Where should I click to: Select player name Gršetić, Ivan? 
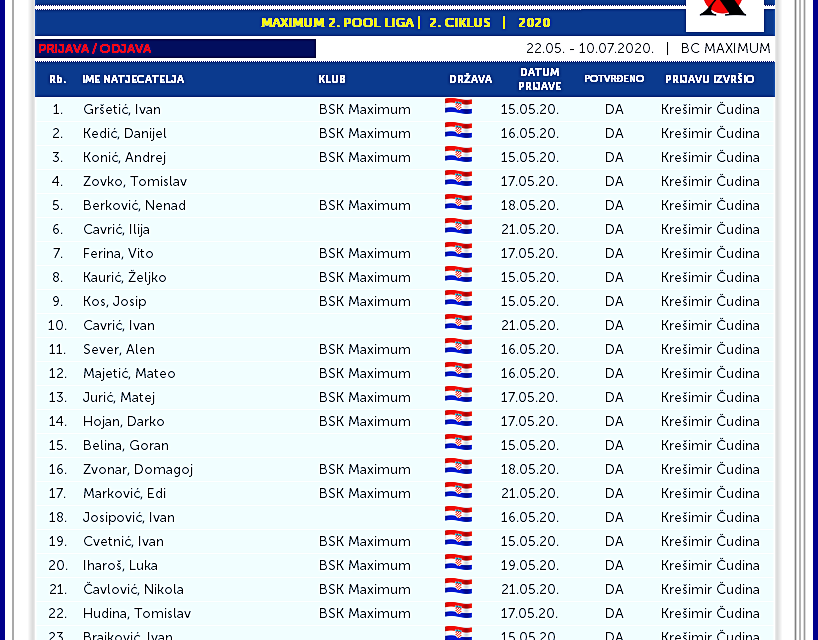tap(122, 110)
